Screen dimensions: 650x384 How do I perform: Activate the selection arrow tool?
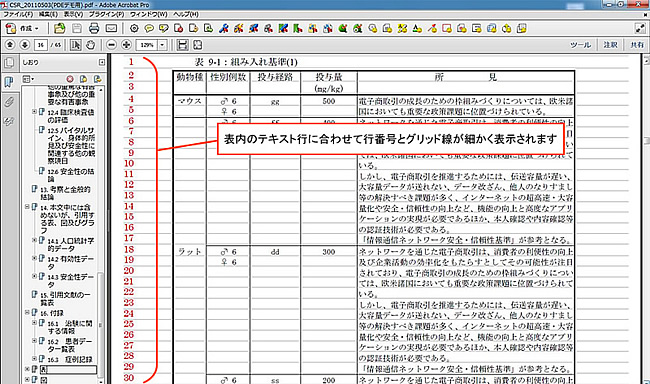(x=75, y=45)
